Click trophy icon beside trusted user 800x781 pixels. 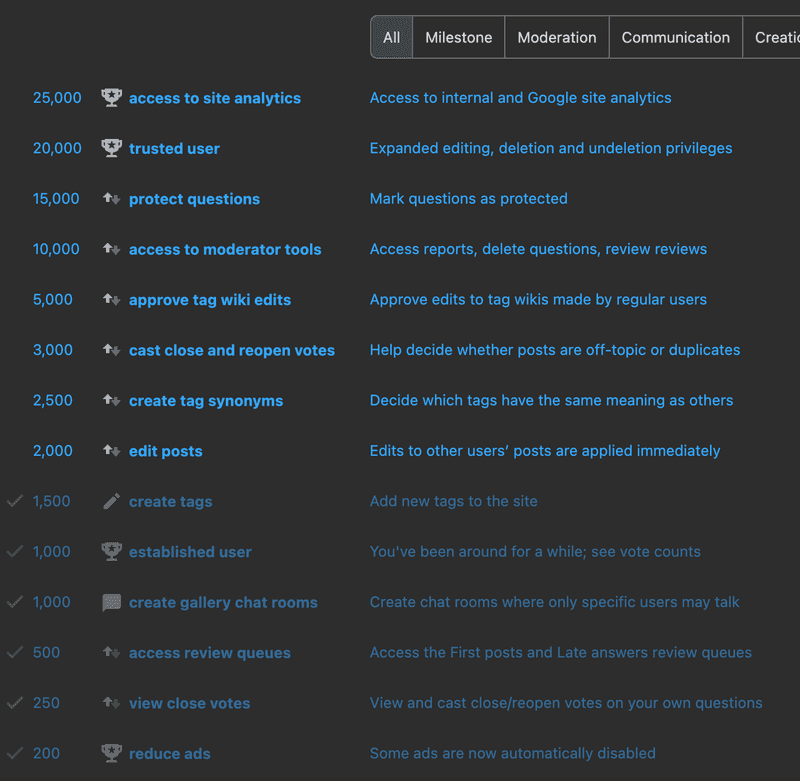pyautogui.click(x=111, y=148)
